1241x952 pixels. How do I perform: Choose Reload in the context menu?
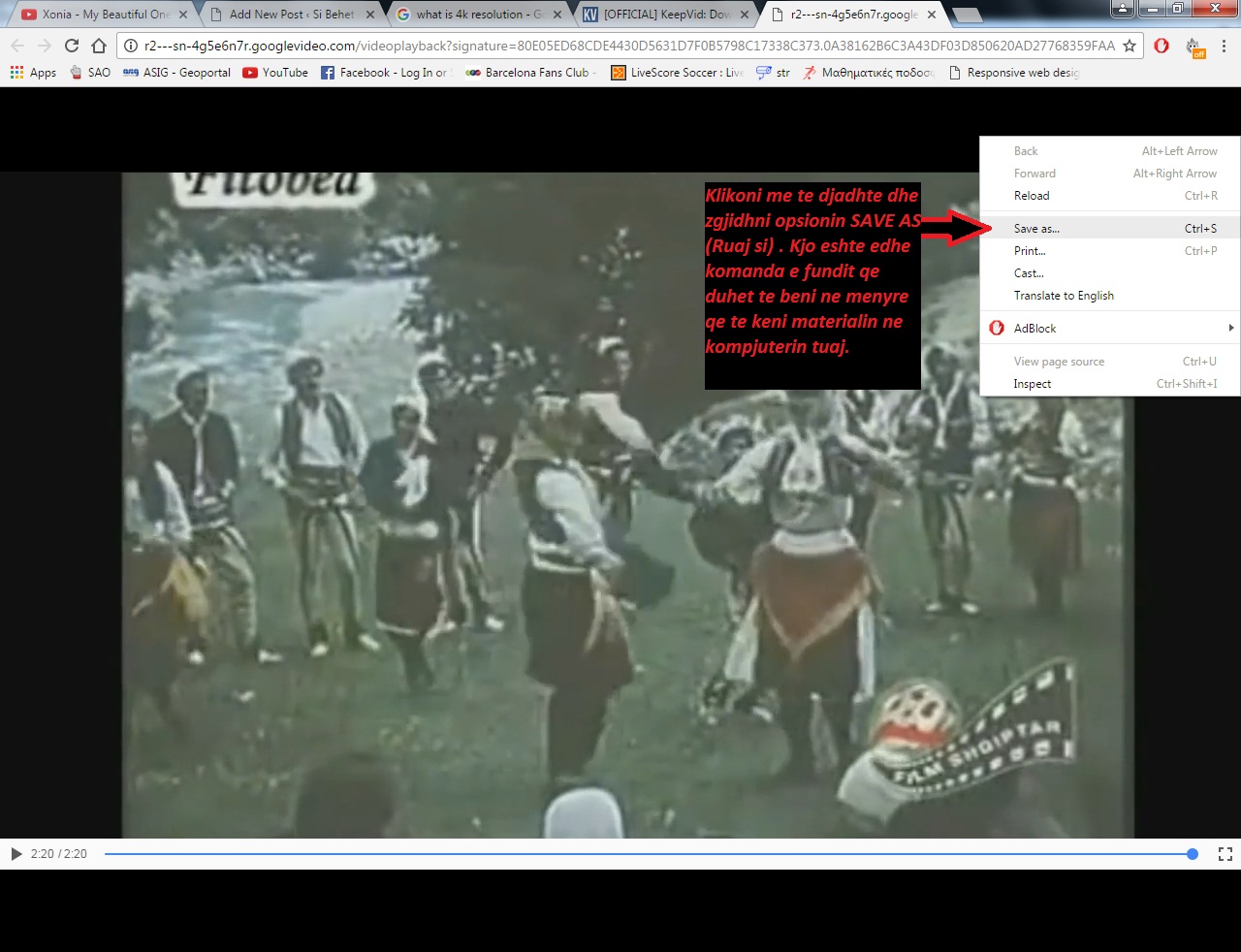pos(1109,196)
